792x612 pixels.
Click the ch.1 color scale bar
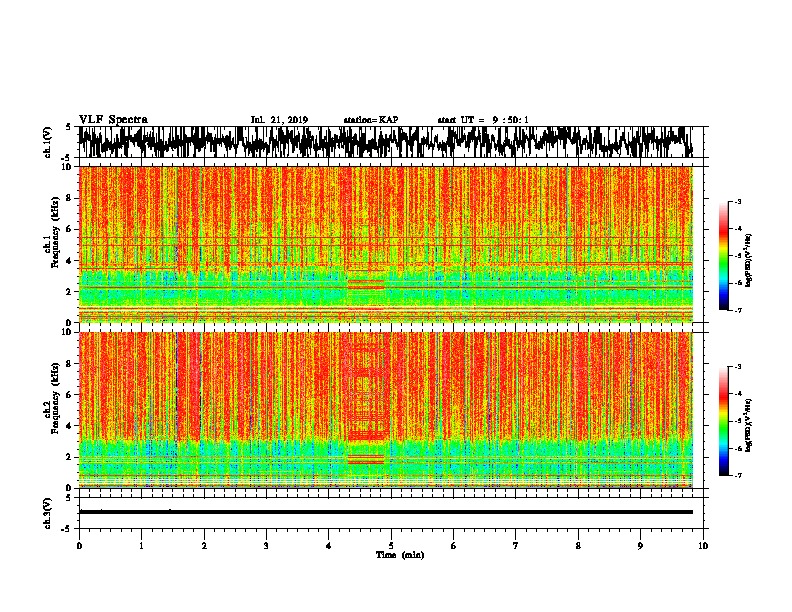click(723, 256)
